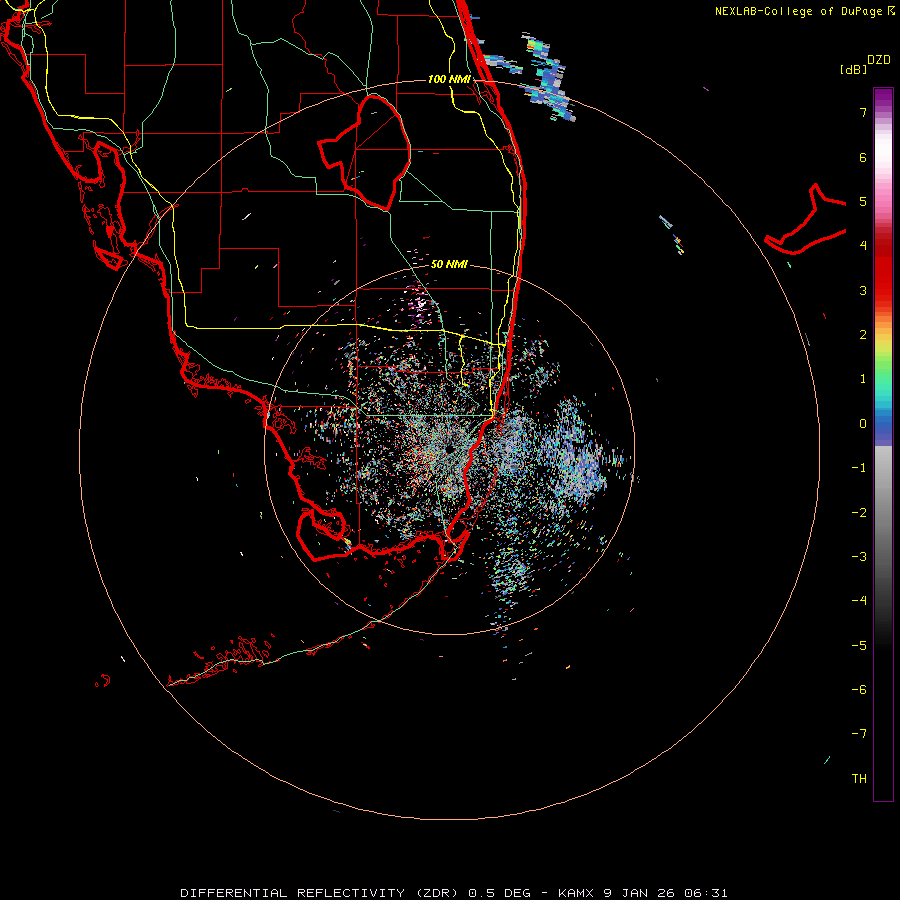The width and height of the screenshot is (900, 900).
Task: Click the Lake Okeechobee outline
Action: point(364,152)
